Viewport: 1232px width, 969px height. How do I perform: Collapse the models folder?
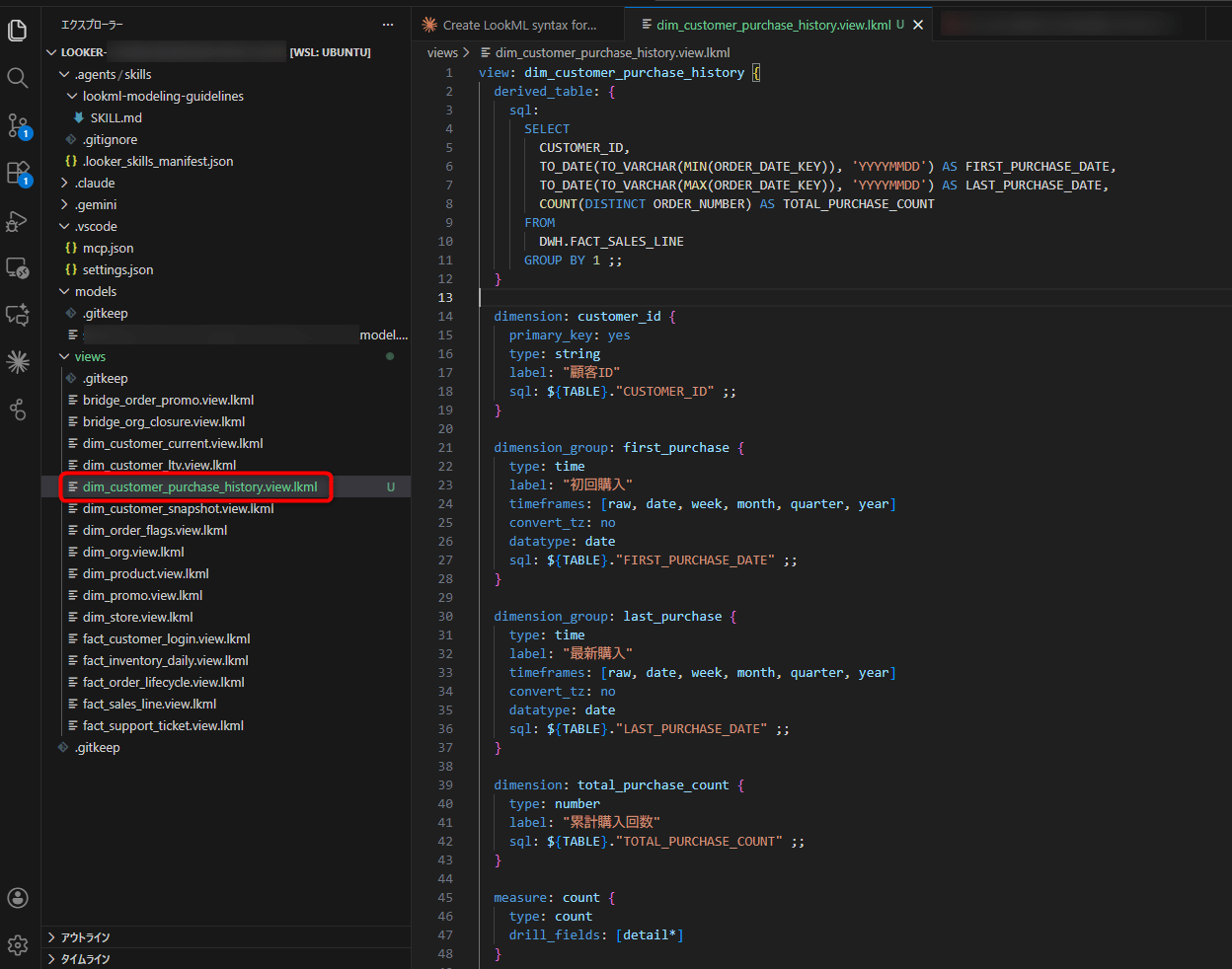tap(226, 291)
